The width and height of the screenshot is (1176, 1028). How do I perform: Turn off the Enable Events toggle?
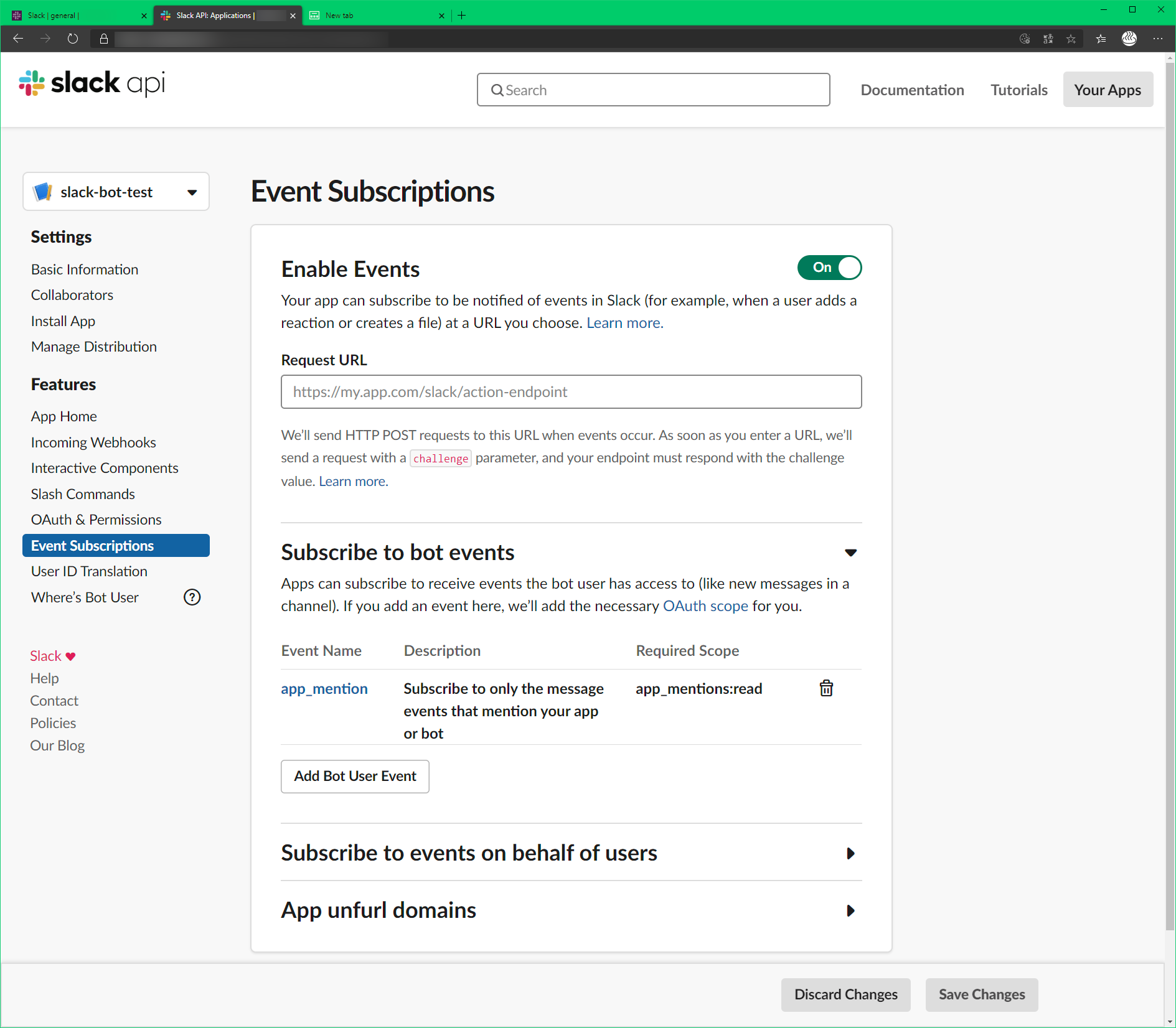pos(829,267)
